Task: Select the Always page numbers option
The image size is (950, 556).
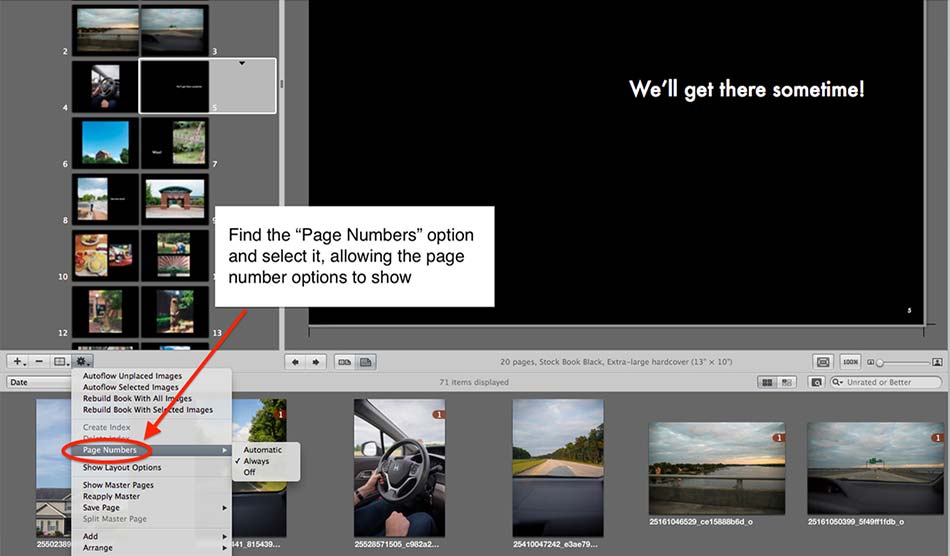Action: [257, 461]
